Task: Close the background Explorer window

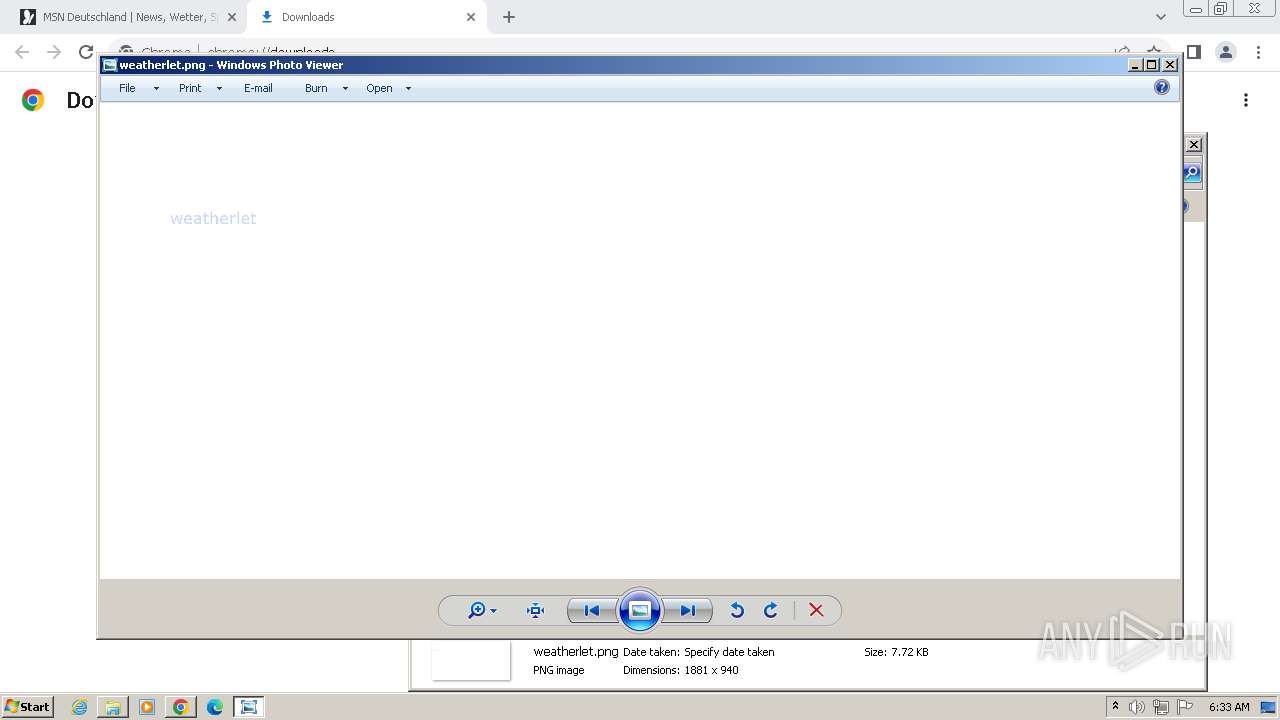Action: point(1194,145)
